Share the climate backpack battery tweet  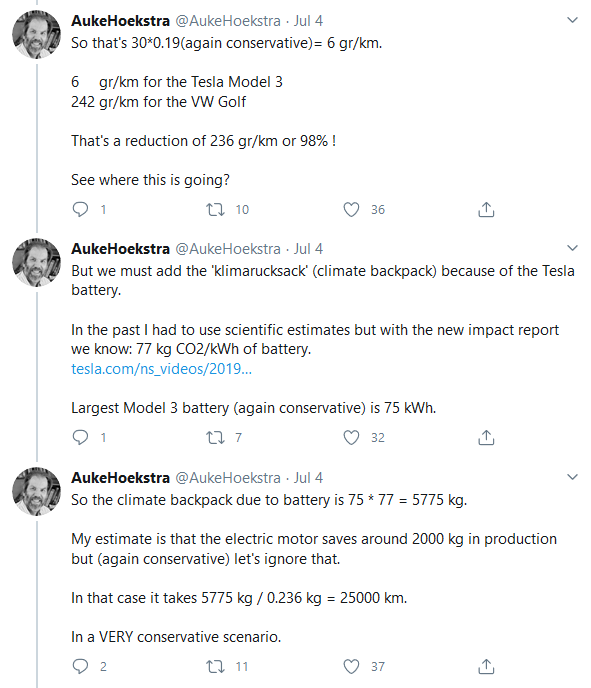click(486, 437)
